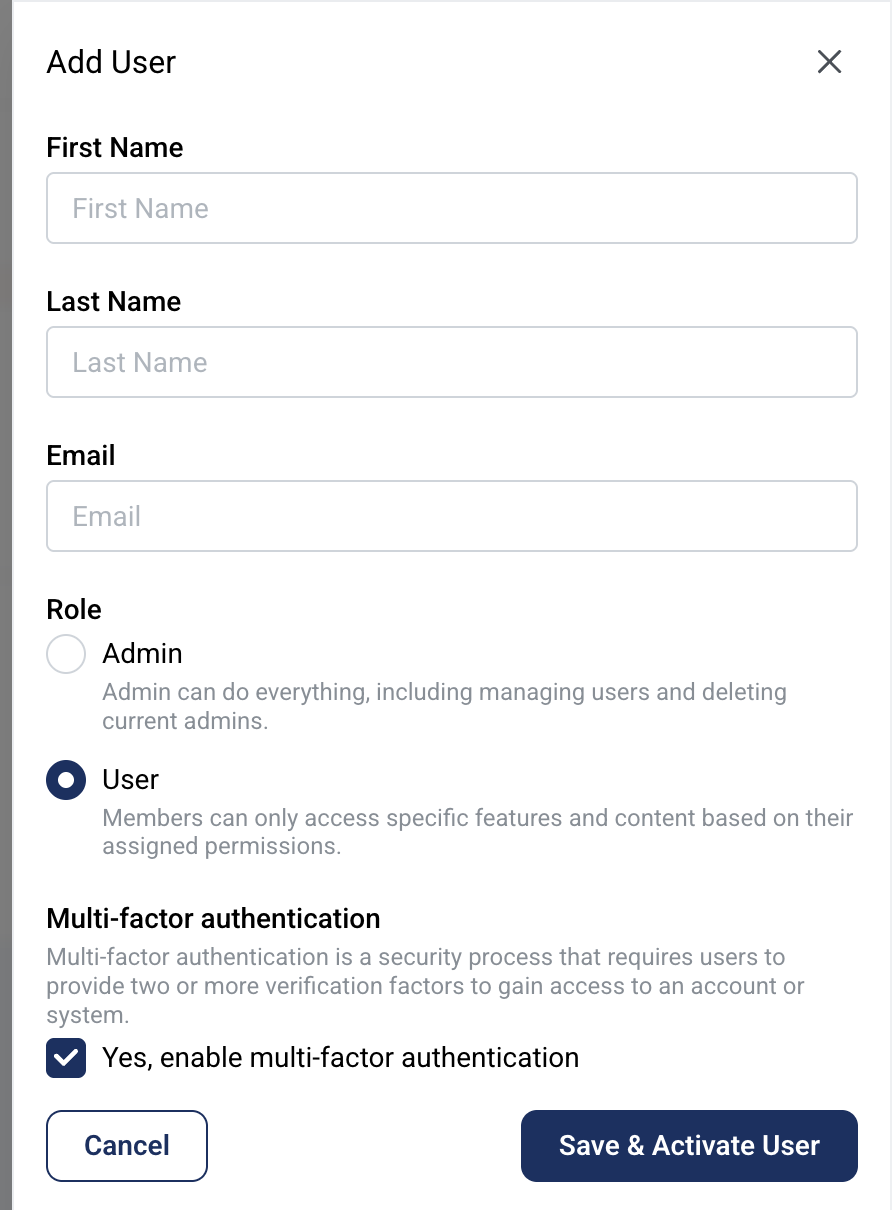Click the User role label
Viewport: 892px width, 1210px height.
[128, 780]
